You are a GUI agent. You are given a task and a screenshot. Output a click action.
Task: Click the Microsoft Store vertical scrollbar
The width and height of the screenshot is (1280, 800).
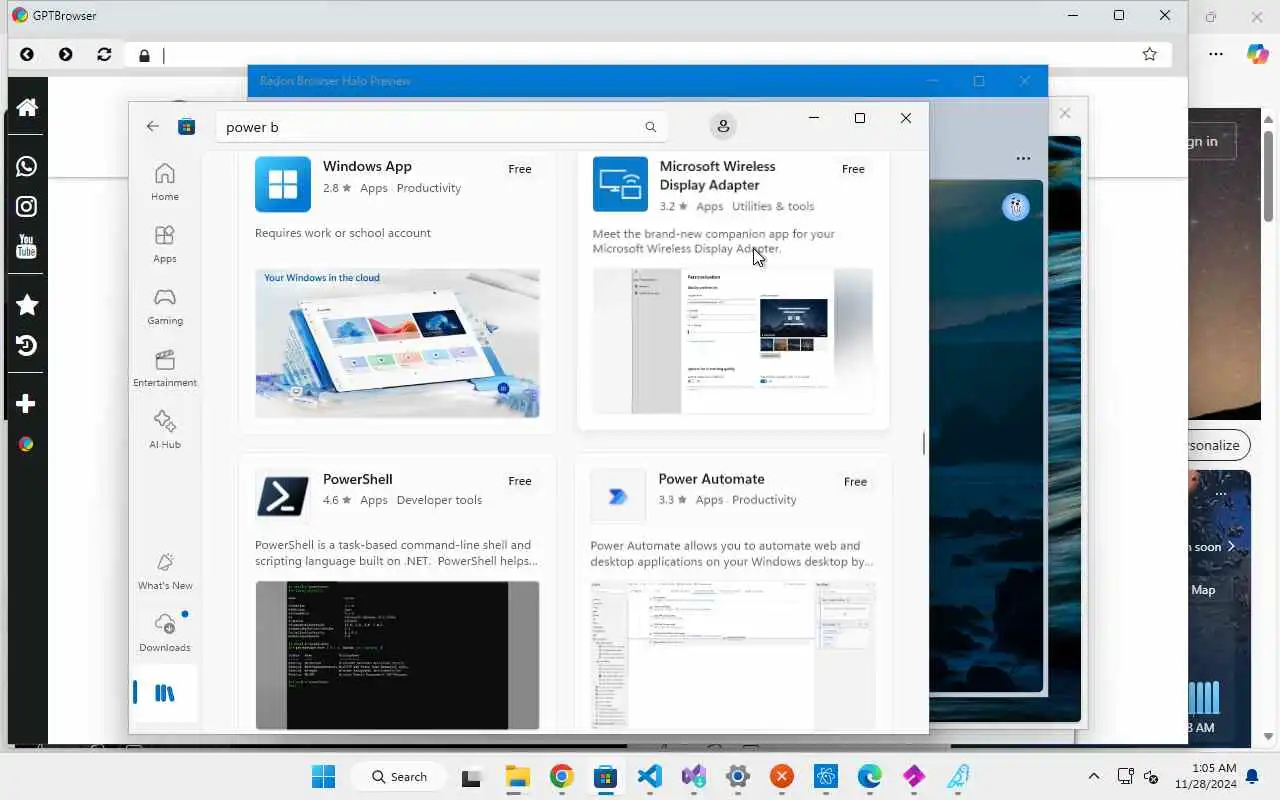click(923, 442)
